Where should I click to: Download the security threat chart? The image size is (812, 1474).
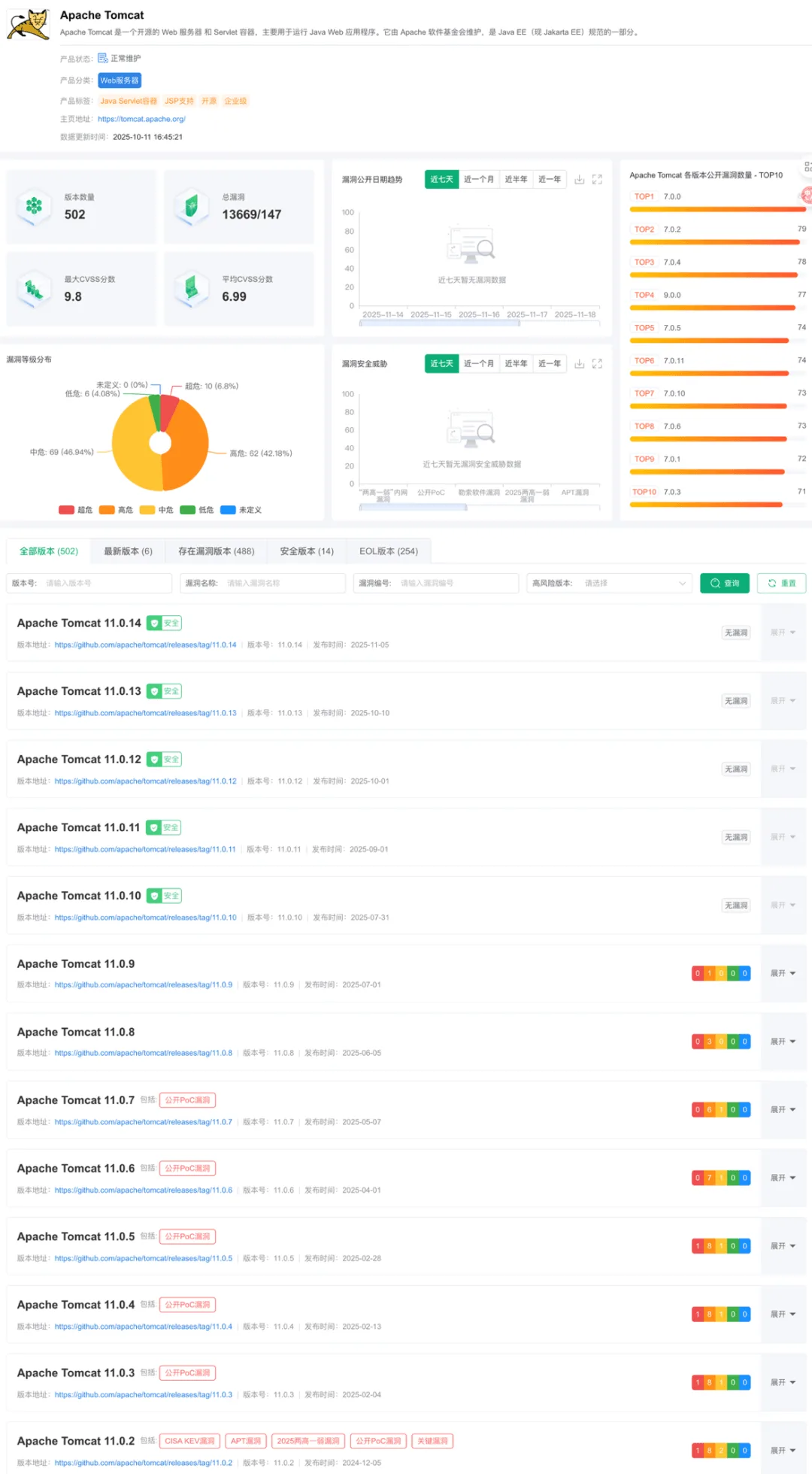click(579, 364)
